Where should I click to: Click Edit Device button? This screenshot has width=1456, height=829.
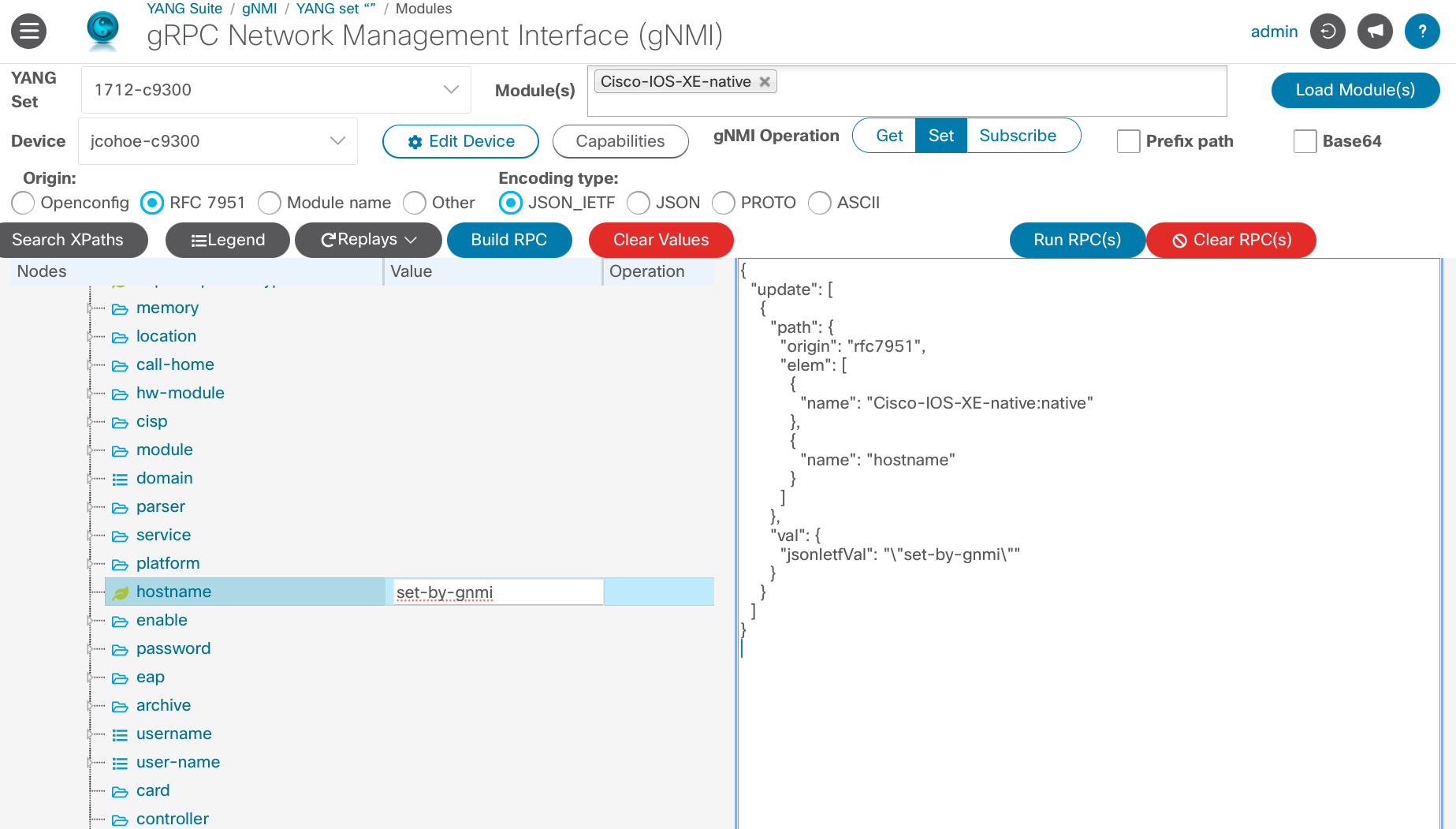coord(460,141)
